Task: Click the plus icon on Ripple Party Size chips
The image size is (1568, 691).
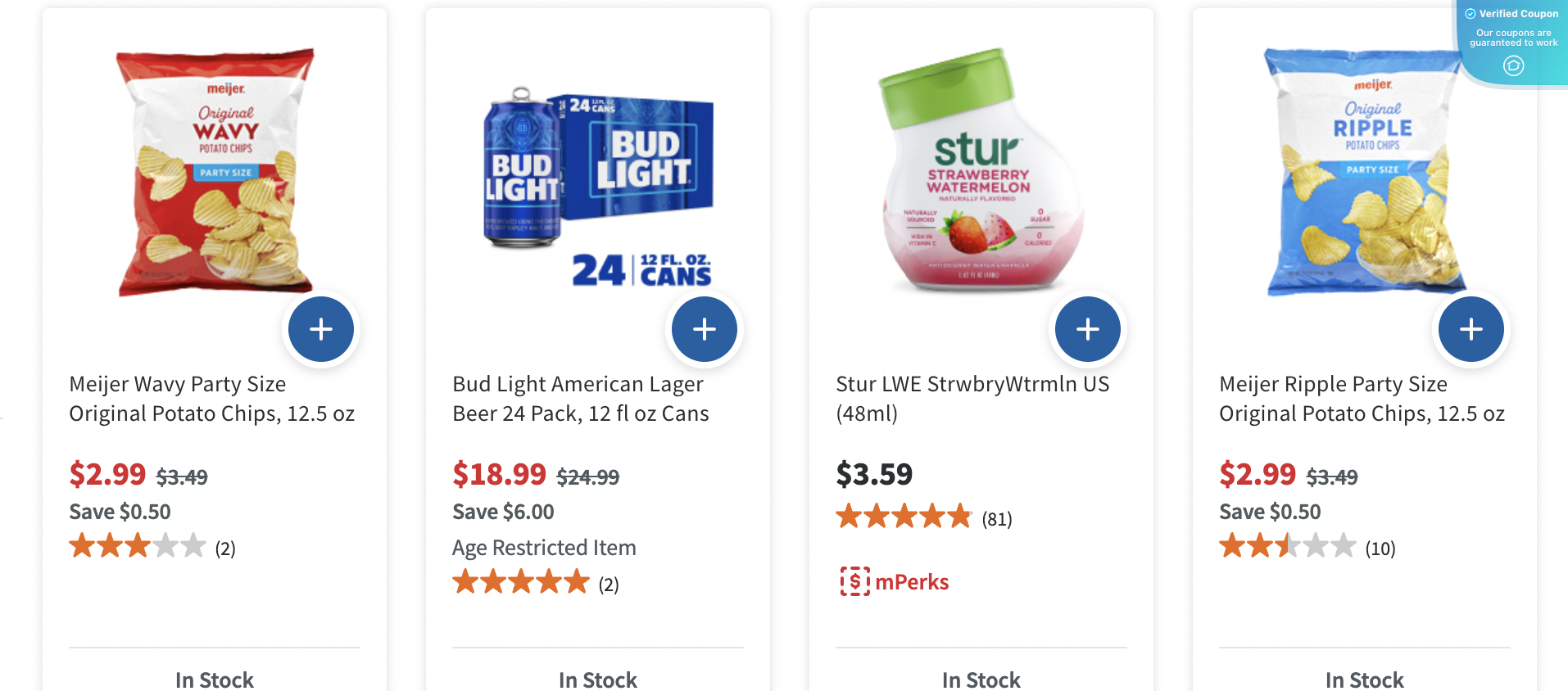Action: point(1471,328)
